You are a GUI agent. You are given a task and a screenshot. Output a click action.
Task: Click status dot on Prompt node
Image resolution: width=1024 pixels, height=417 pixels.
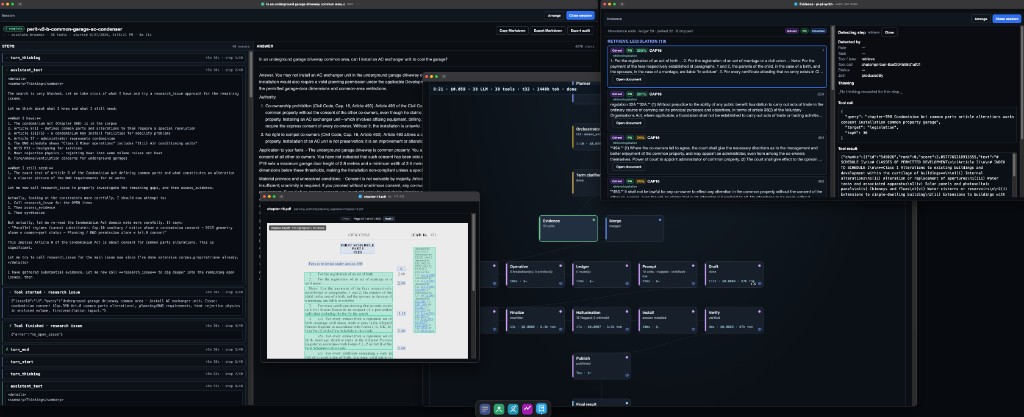[x=692, y=266]
